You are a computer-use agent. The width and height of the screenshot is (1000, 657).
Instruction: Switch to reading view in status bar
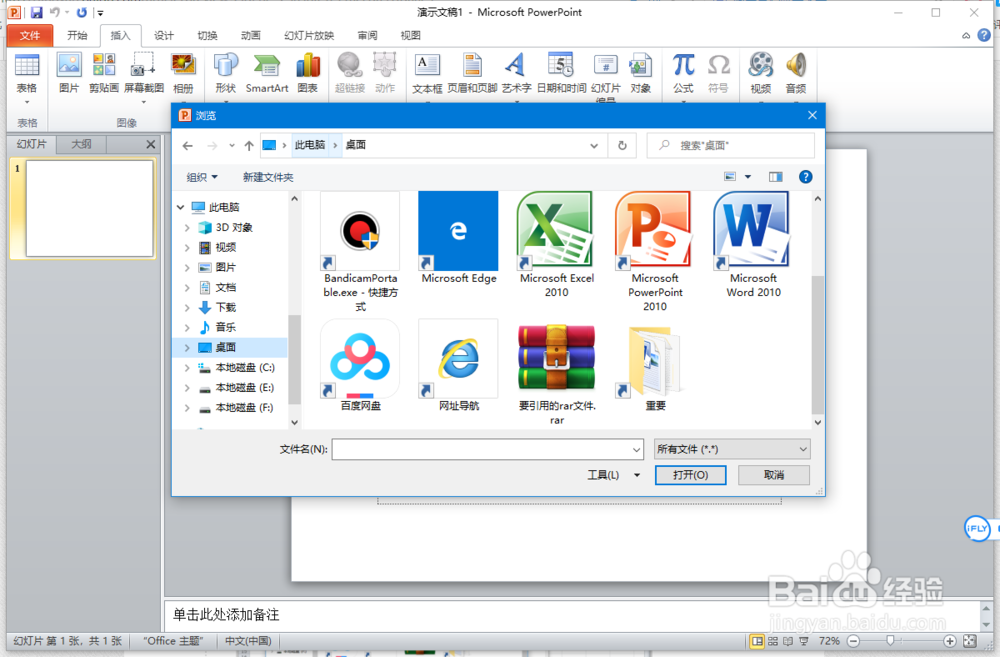(788, 641)
